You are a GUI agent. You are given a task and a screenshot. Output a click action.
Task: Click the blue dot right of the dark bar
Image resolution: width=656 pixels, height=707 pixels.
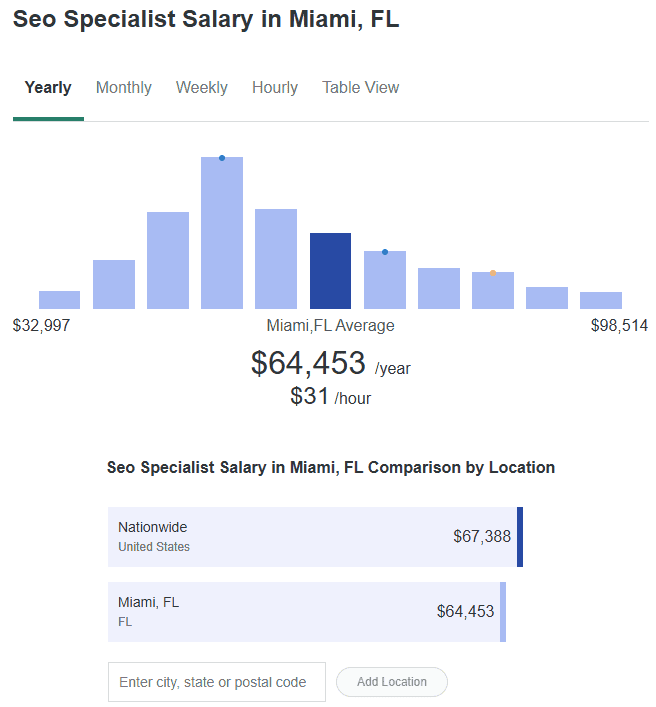pos(385,252)
